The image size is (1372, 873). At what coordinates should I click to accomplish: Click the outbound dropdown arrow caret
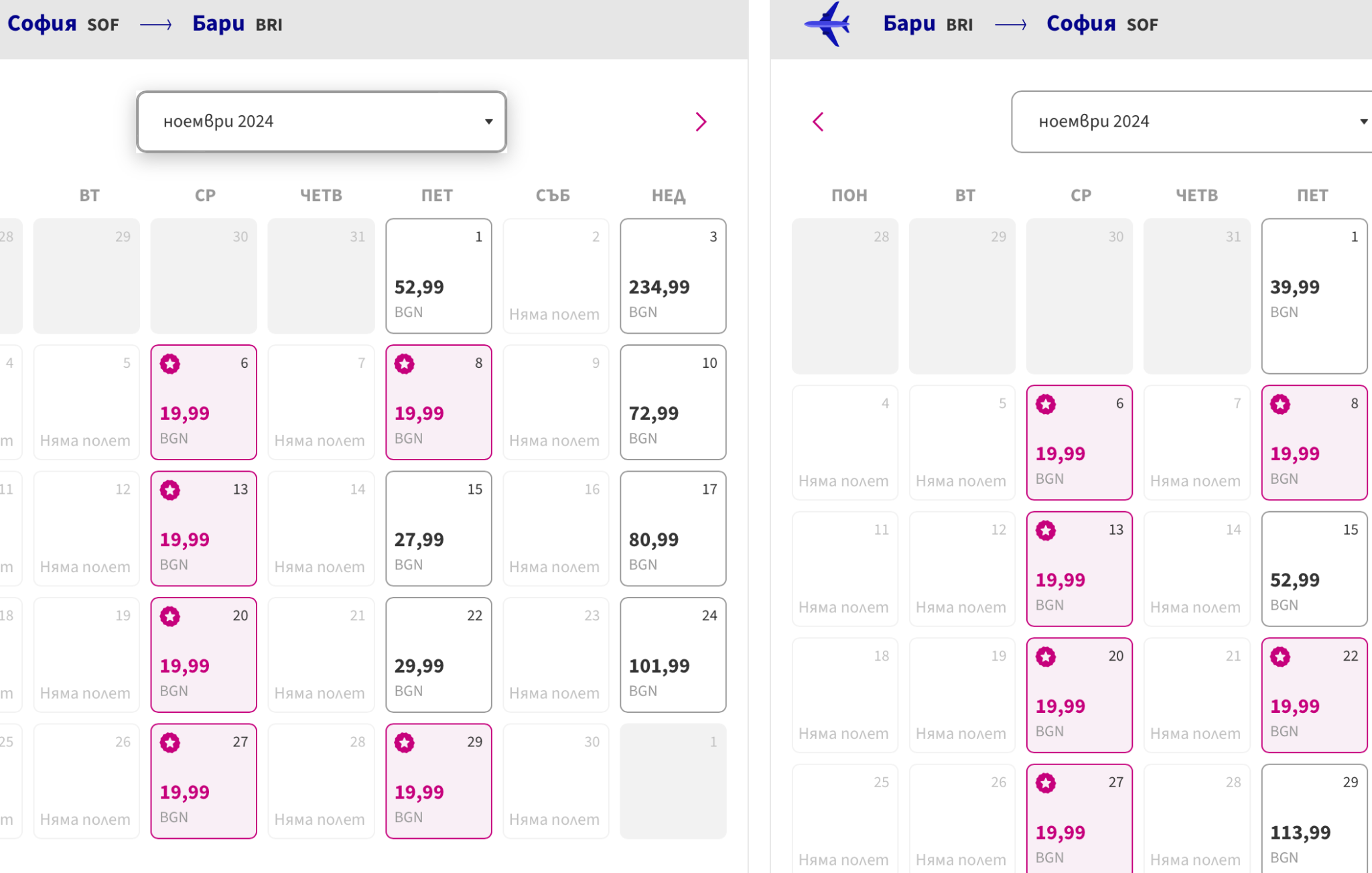tap(489, 122)
